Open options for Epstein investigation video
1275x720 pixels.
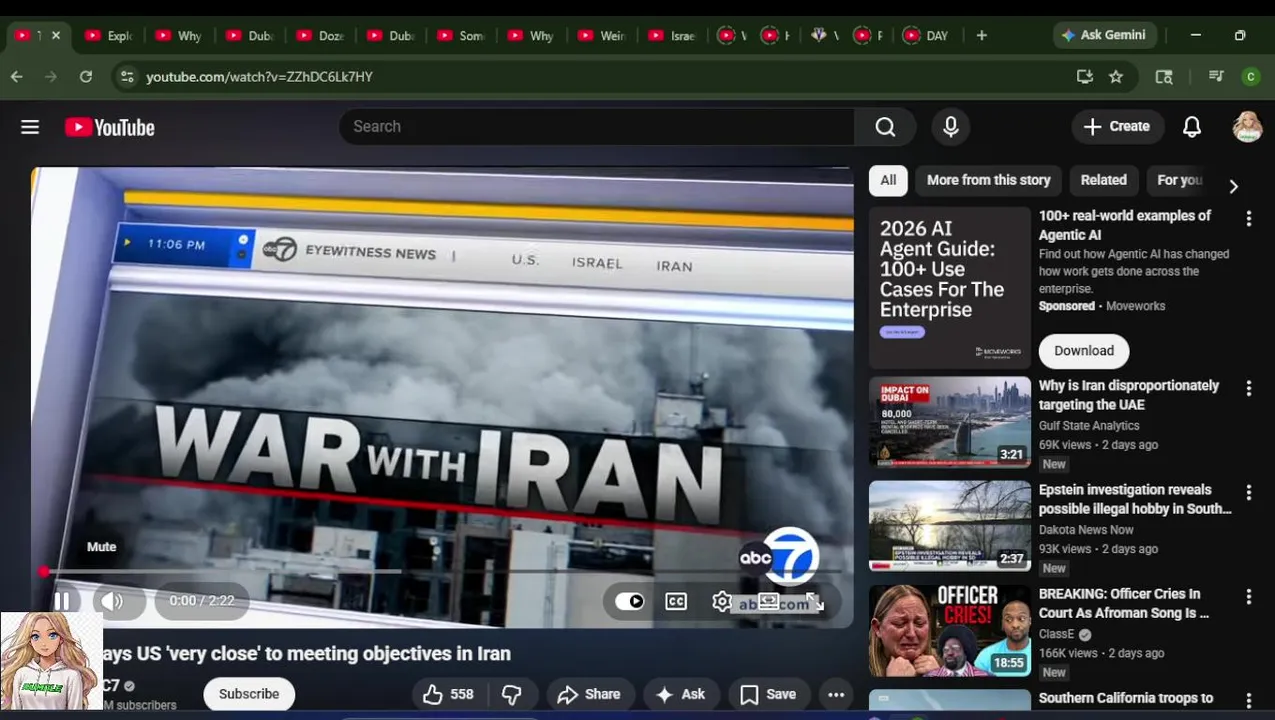[1248, 492]
